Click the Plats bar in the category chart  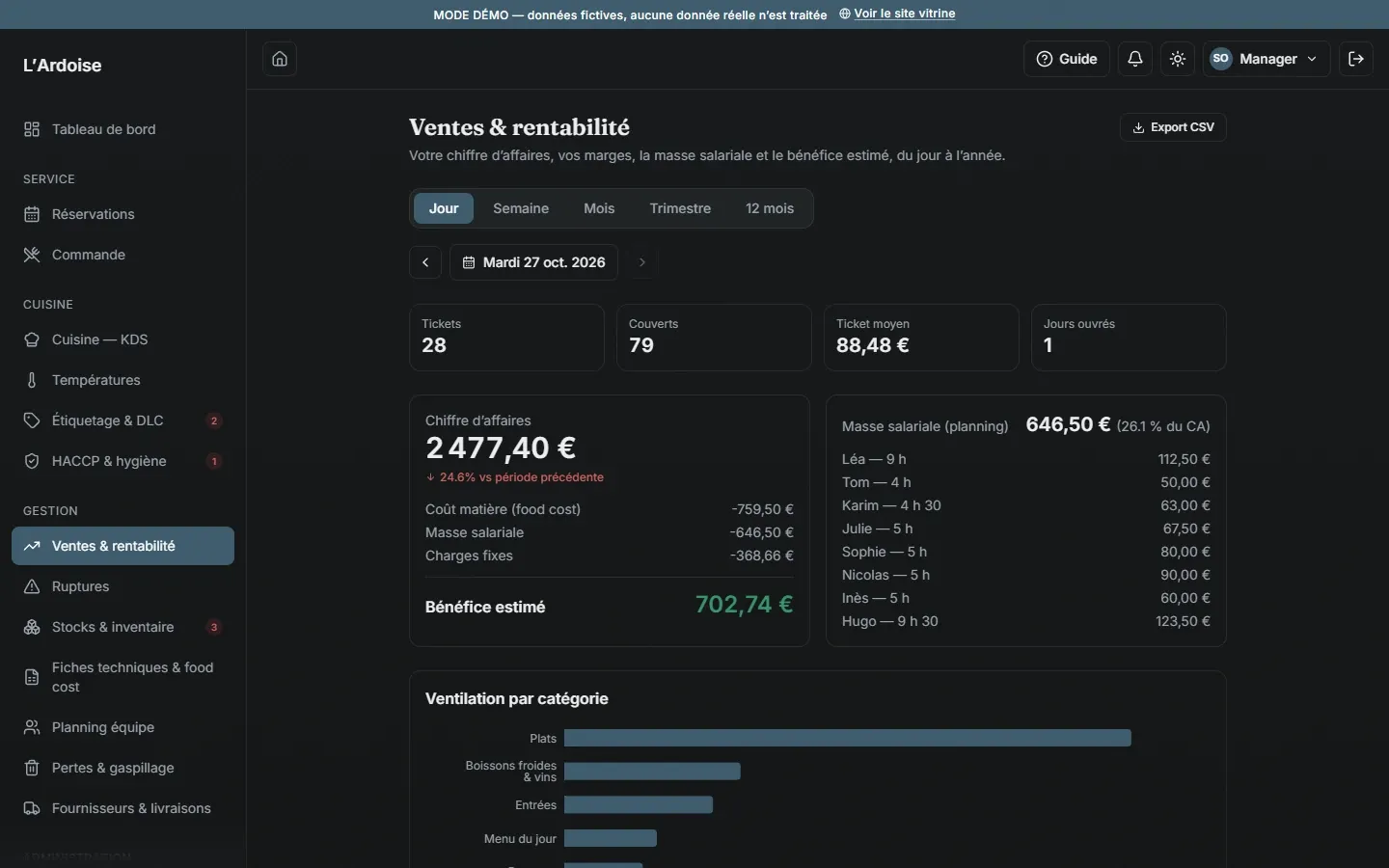pos(848,738)
